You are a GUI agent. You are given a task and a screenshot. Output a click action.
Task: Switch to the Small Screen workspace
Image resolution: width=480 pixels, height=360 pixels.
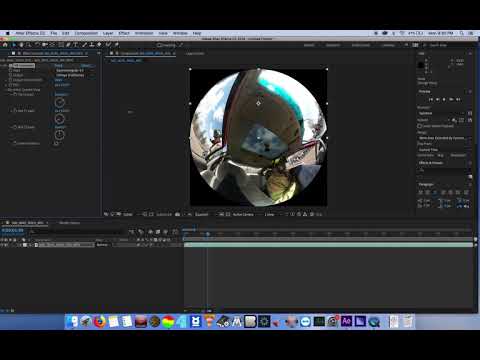[361, 45]
